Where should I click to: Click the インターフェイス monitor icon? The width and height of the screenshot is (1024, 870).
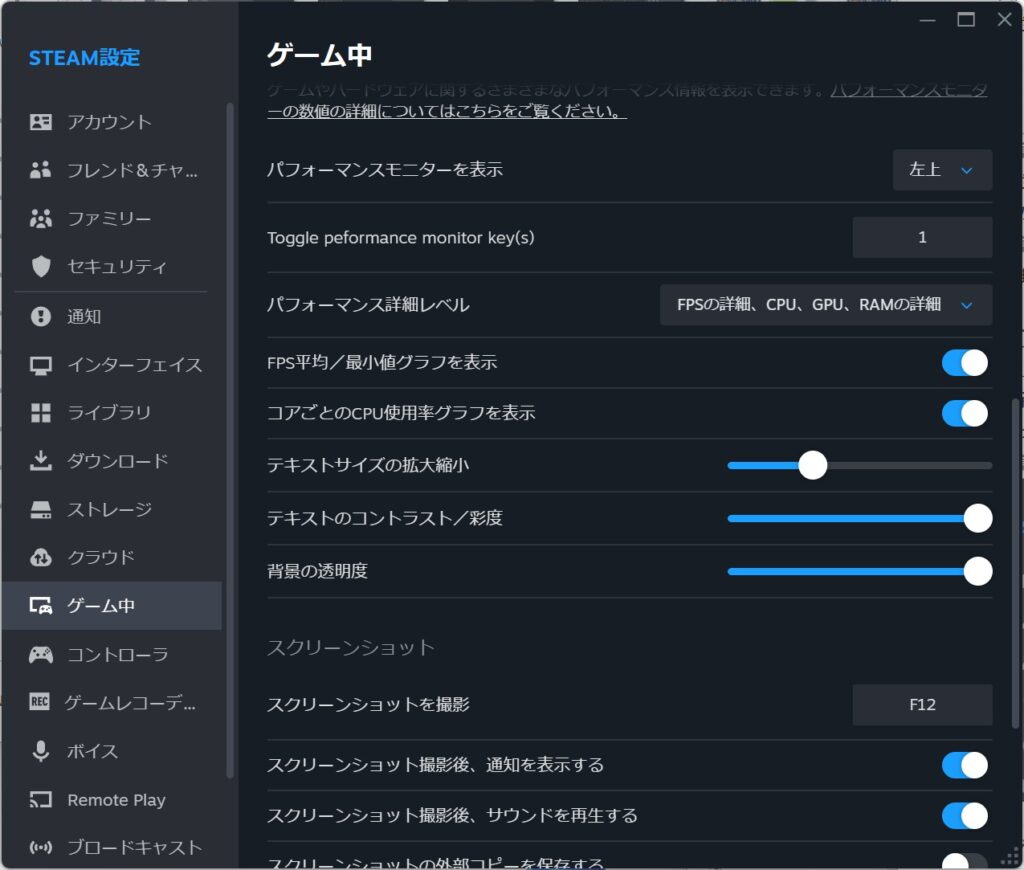coord(40,364)
